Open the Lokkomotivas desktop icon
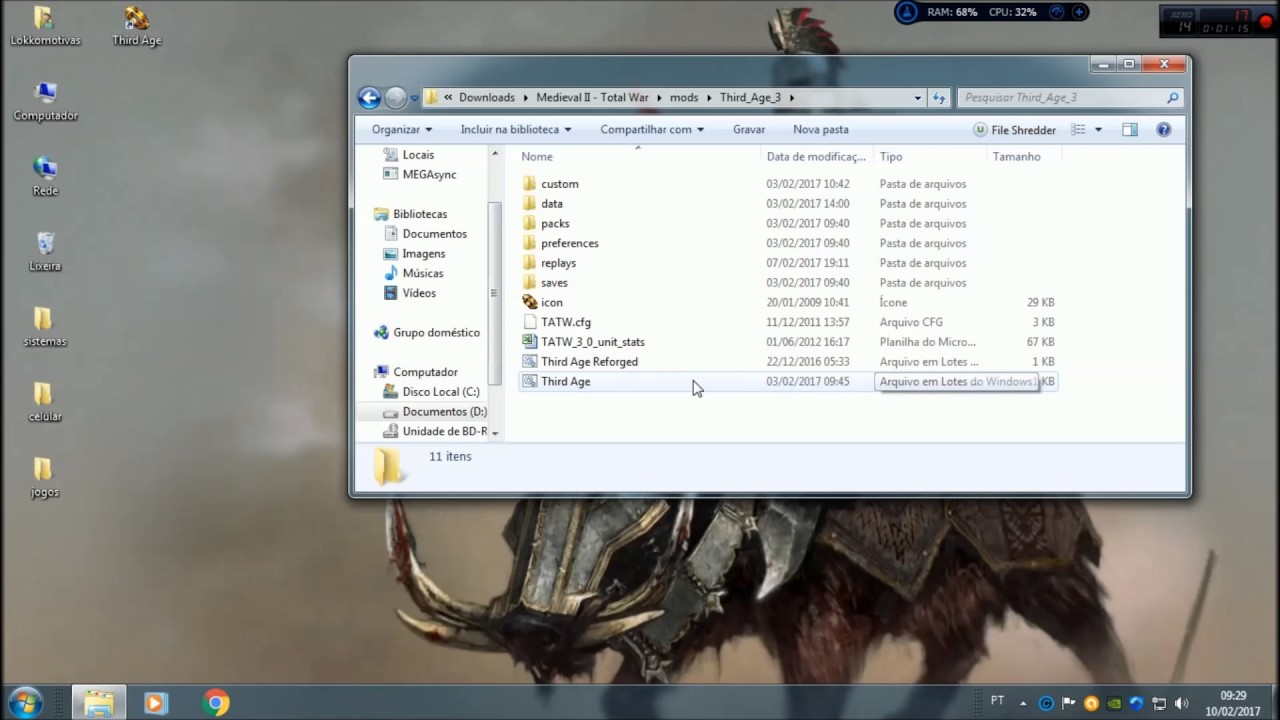This screenshot has width=1280, height=720. point(45,27)
